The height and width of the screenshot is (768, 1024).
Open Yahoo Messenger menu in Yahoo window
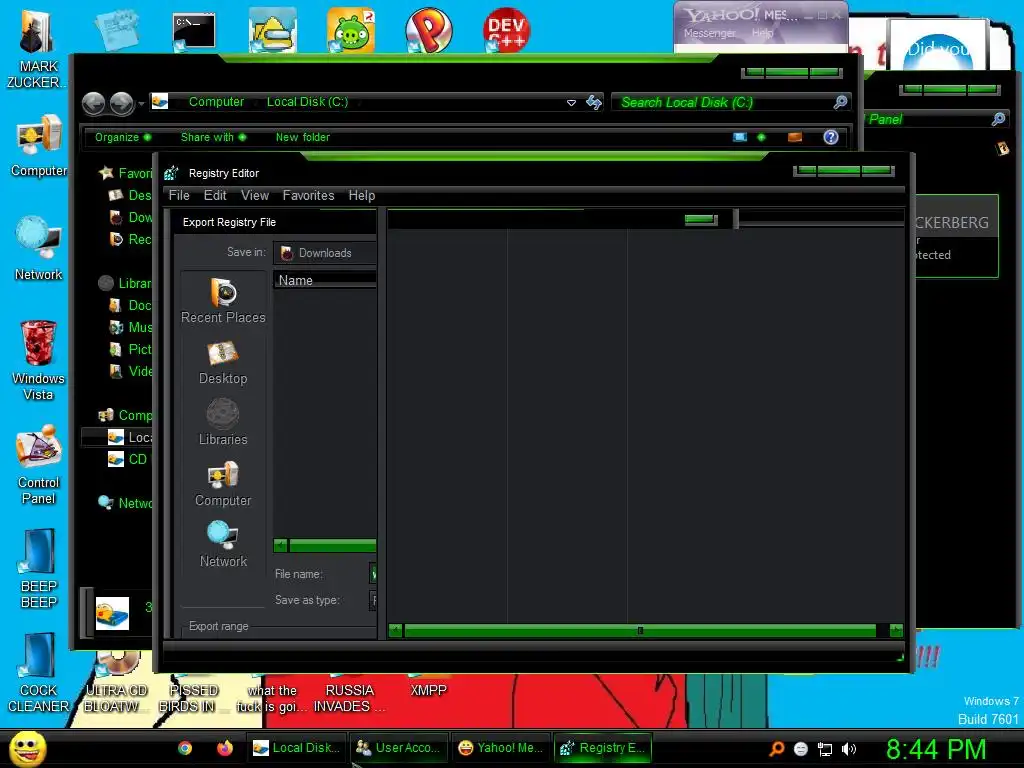(709, 33)
